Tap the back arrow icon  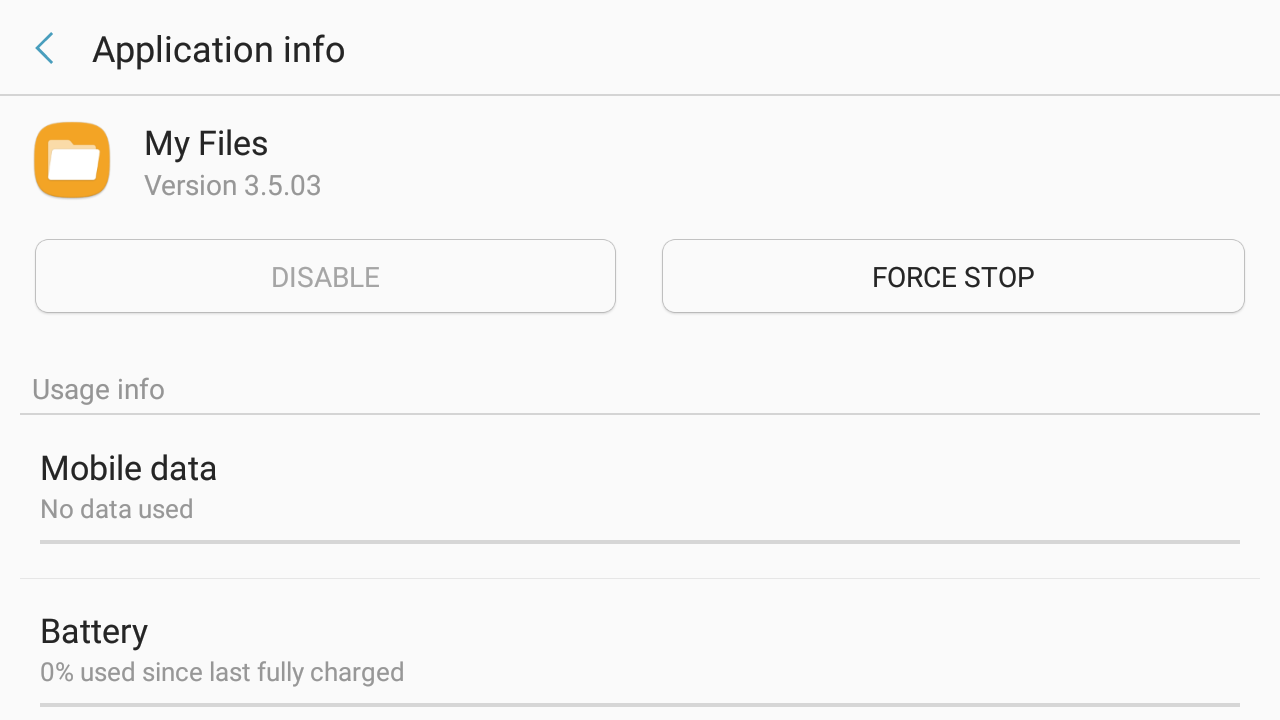tap(44, 49)
